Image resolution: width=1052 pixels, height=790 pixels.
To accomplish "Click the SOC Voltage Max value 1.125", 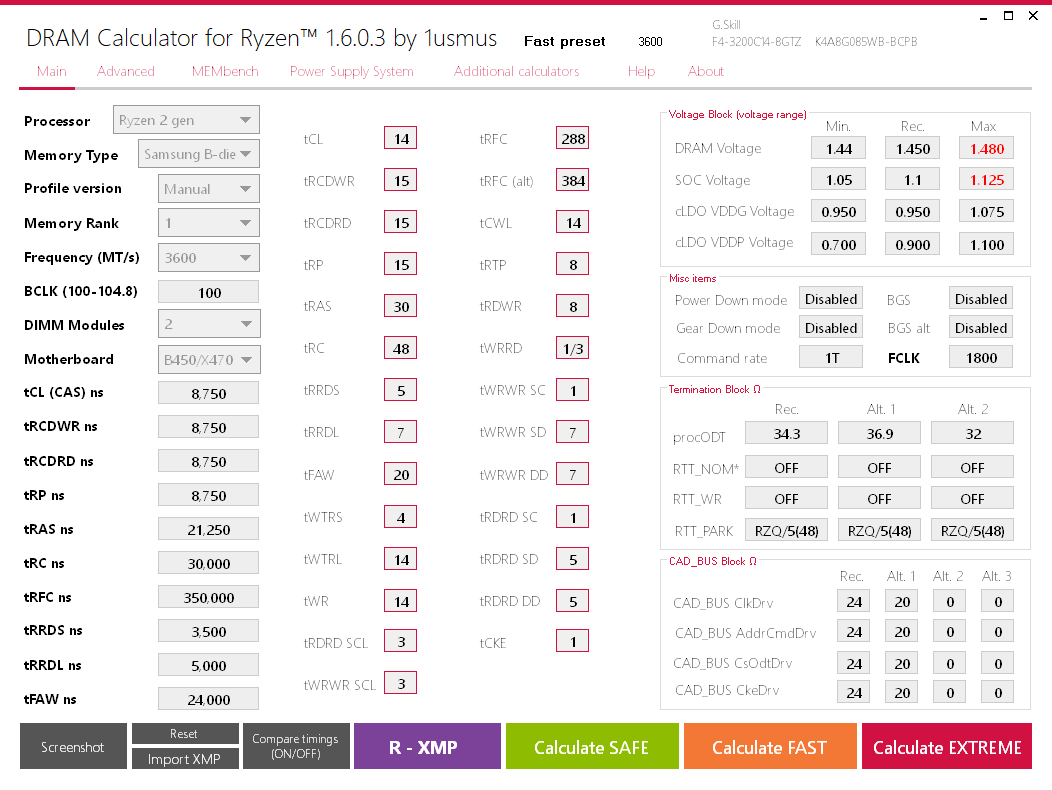I will pyautogui.click(x=986, y=180).
